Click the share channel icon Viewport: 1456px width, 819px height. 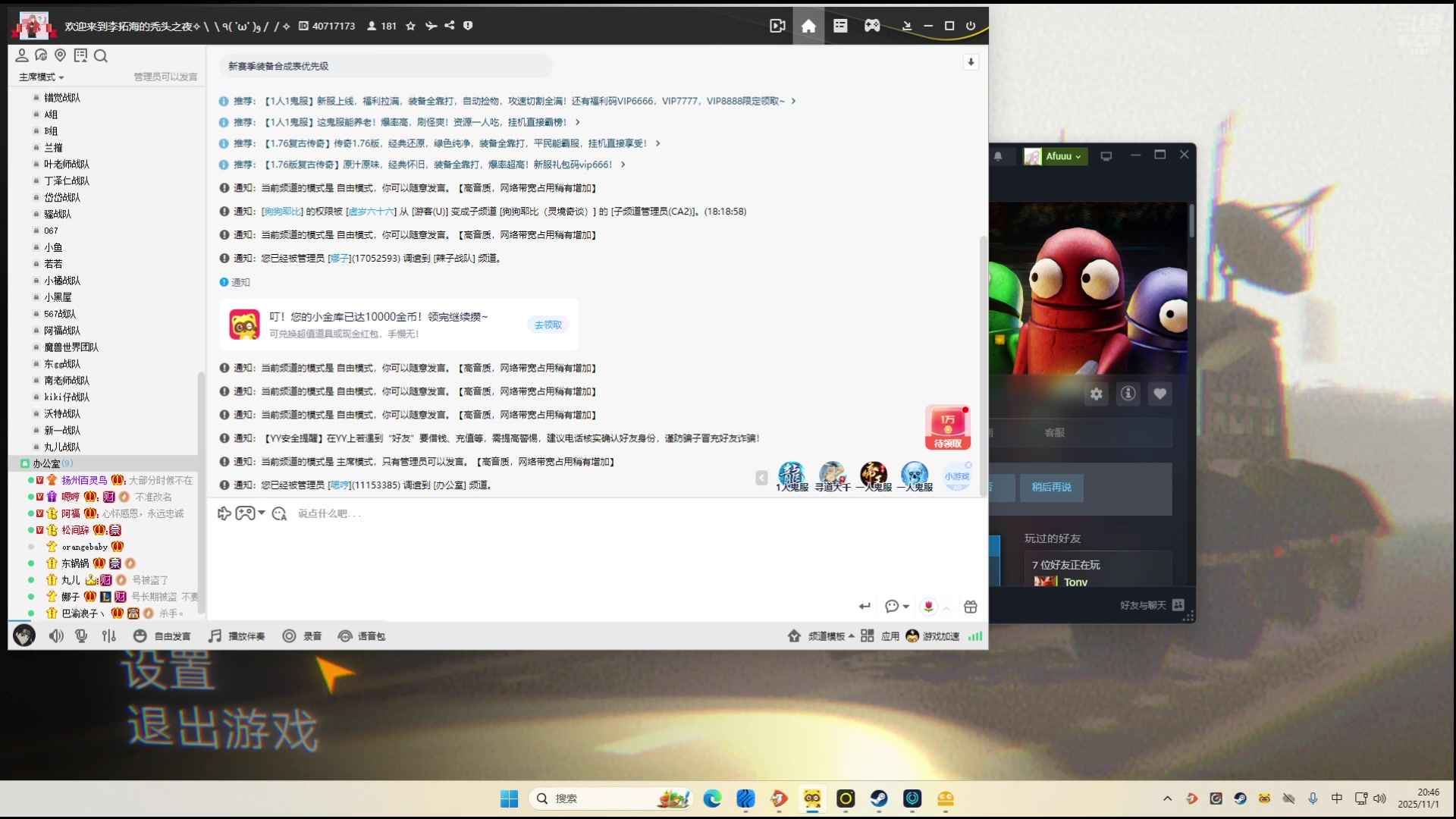pos(450,26)
